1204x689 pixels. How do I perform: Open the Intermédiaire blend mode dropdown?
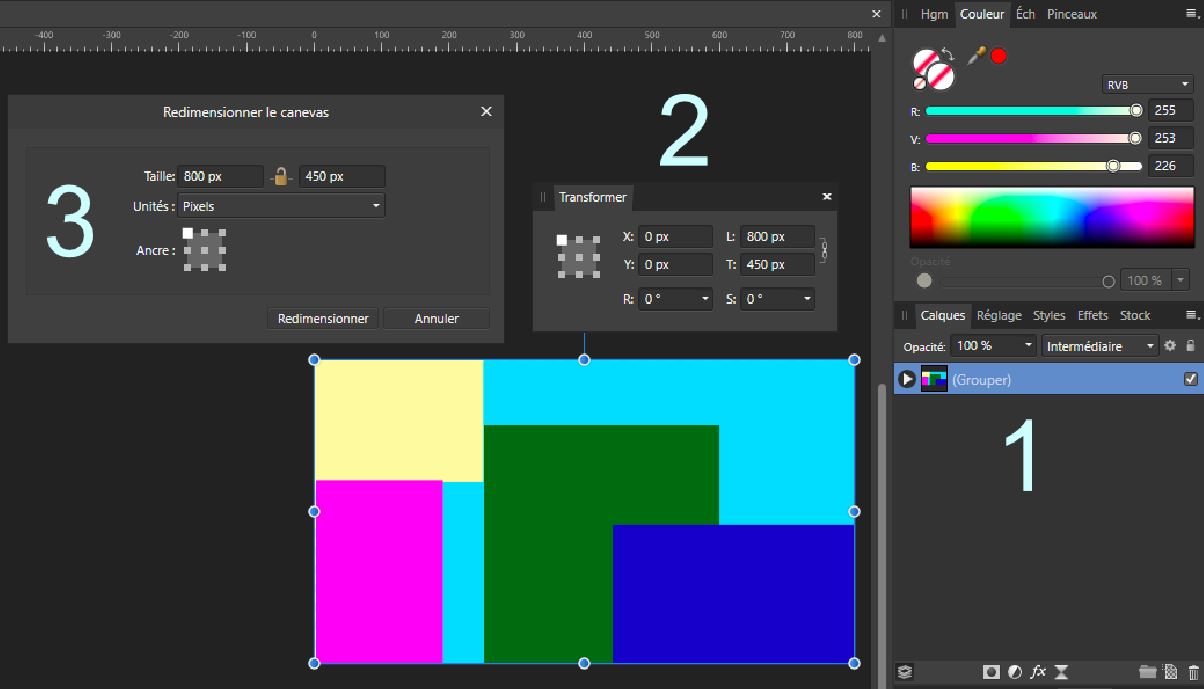click(x=1100, y=346)
